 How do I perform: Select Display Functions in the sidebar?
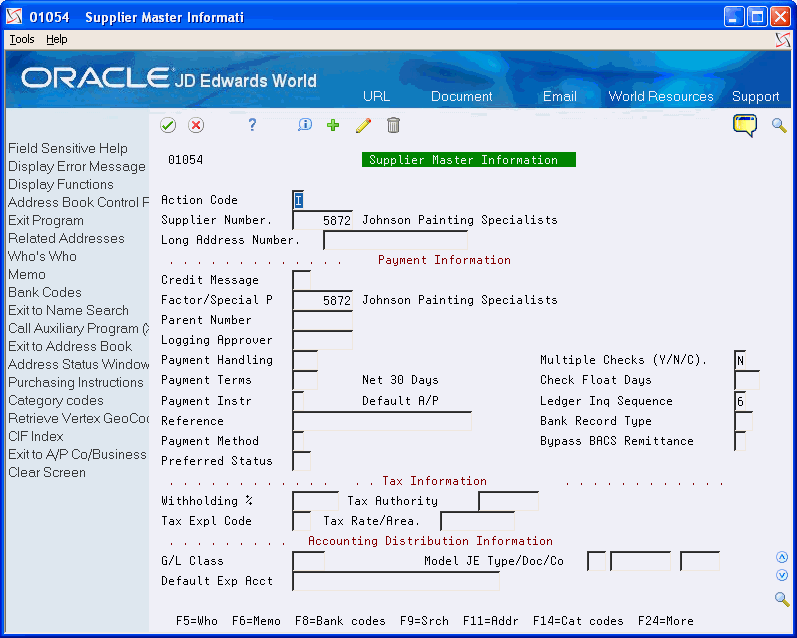click(x=60, y=185)
